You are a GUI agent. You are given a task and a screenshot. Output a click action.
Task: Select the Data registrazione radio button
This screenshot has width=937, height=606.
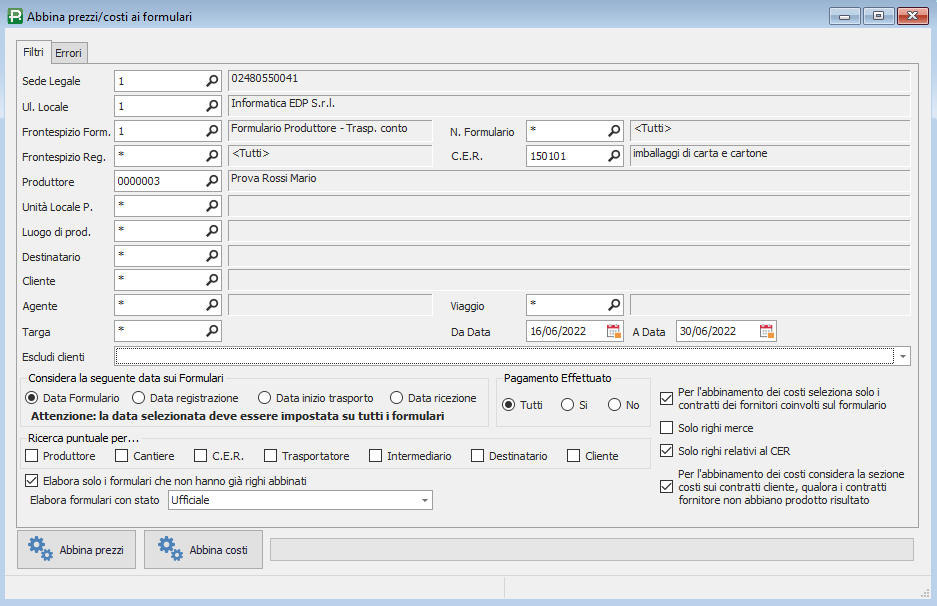(138, 398)
